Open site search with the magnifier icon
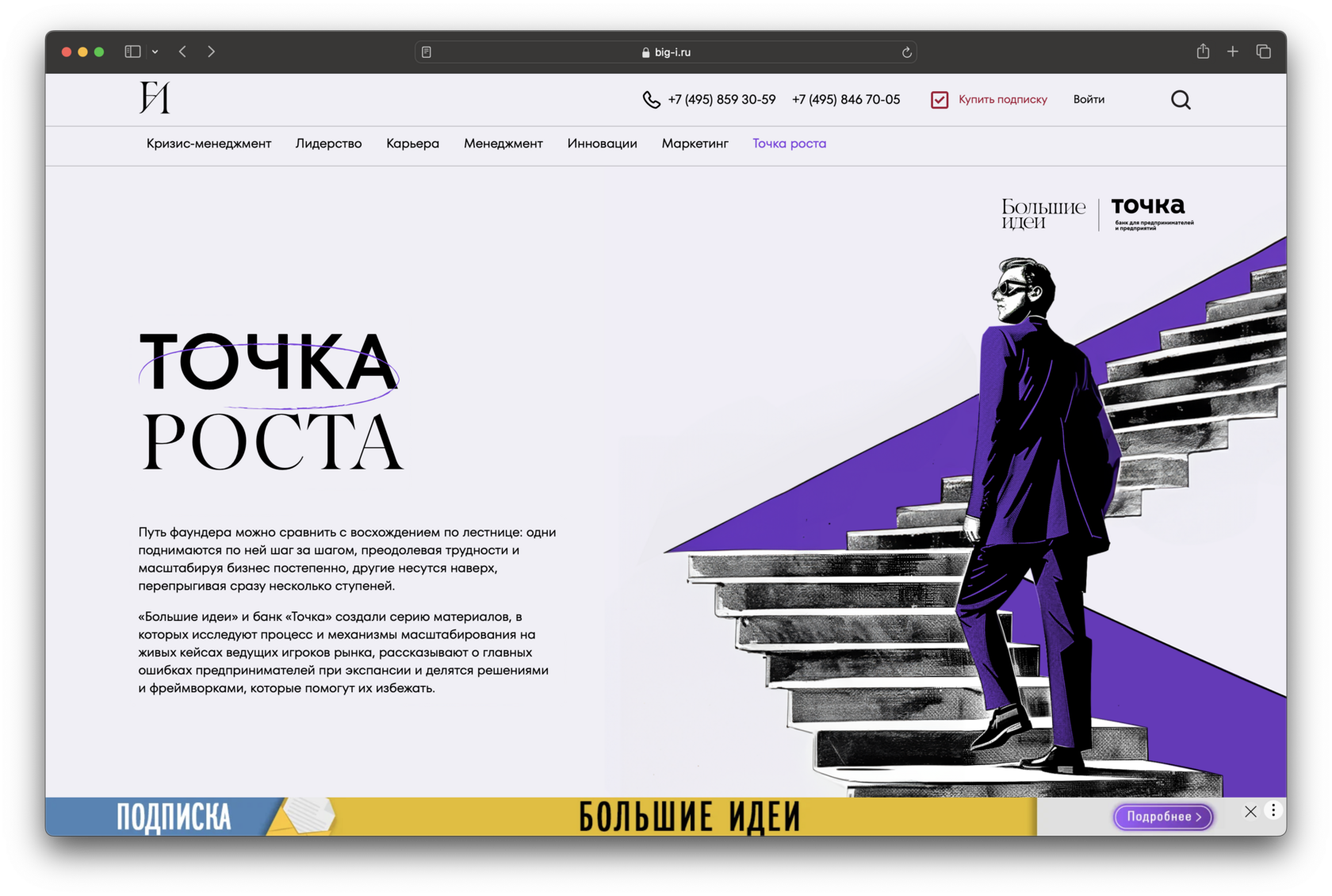Viewport: 1332px width, 896px height. pos(1181,100)
